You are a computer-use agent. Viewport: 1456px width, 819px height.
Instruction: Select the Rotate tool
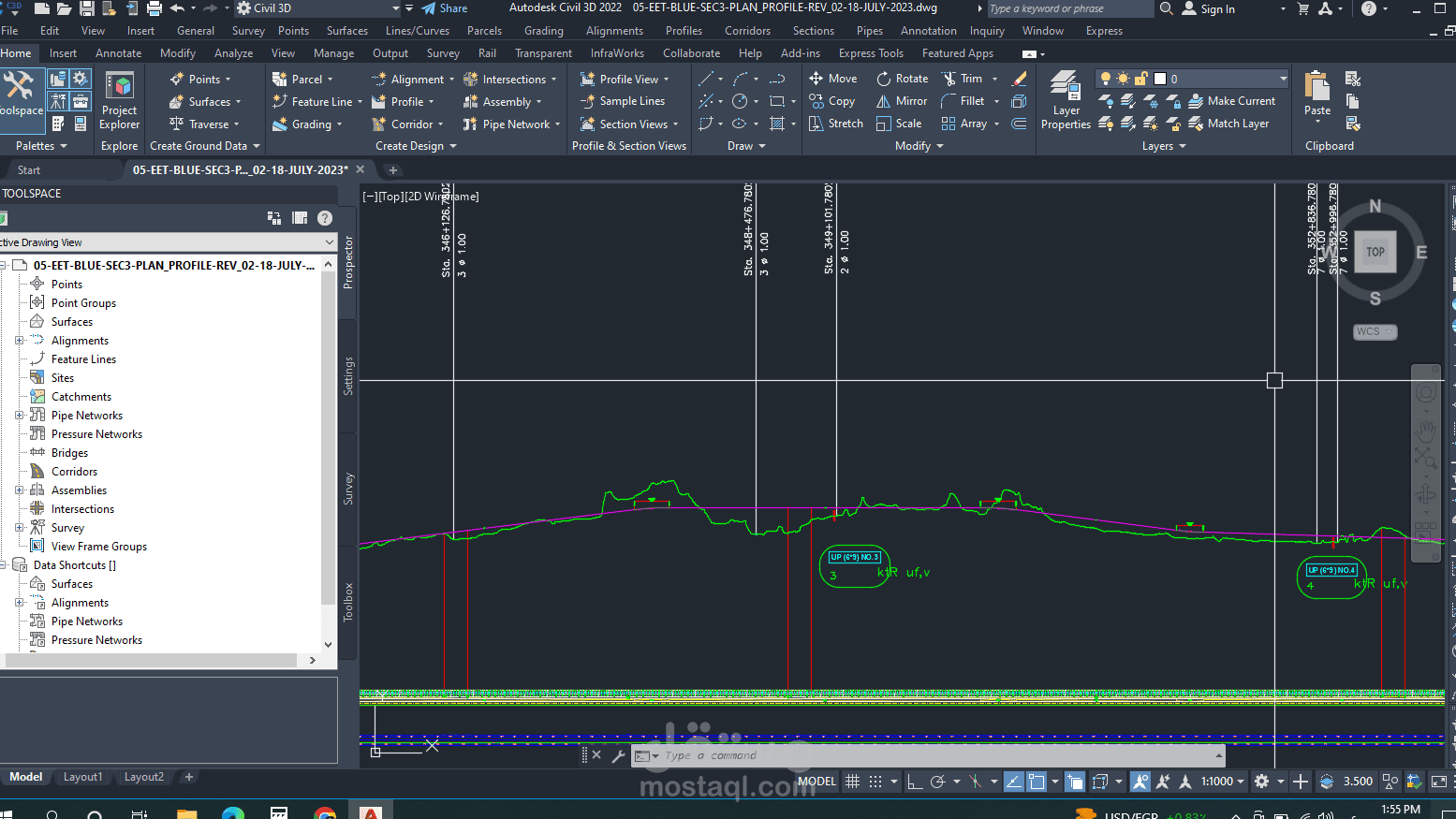coord(902,79)
